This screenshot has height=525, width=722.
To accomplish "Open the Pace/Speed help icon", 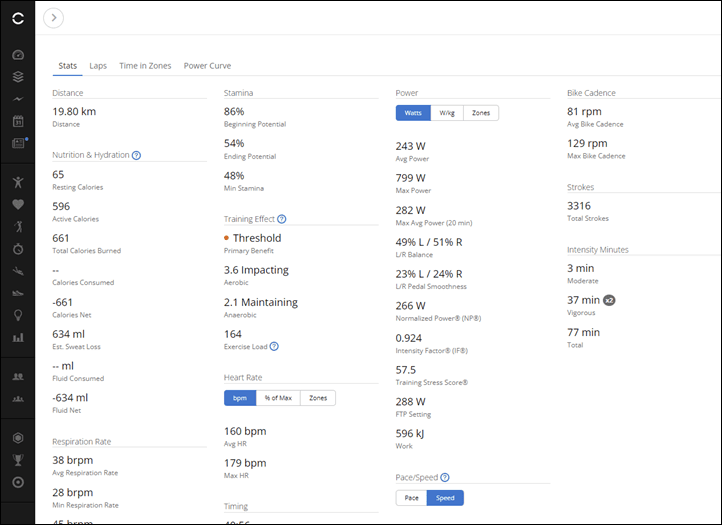I will point(445,478).
